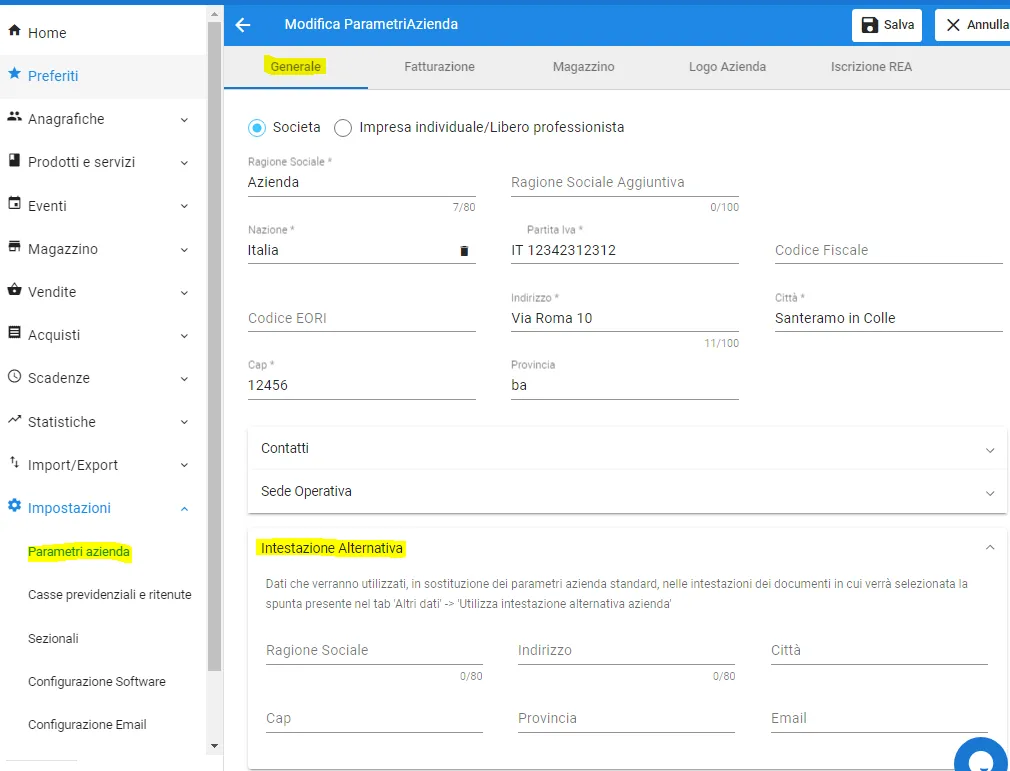1010x771 pixels.
Task: Click the Preferiti star icon
Action: click(14, 74)
